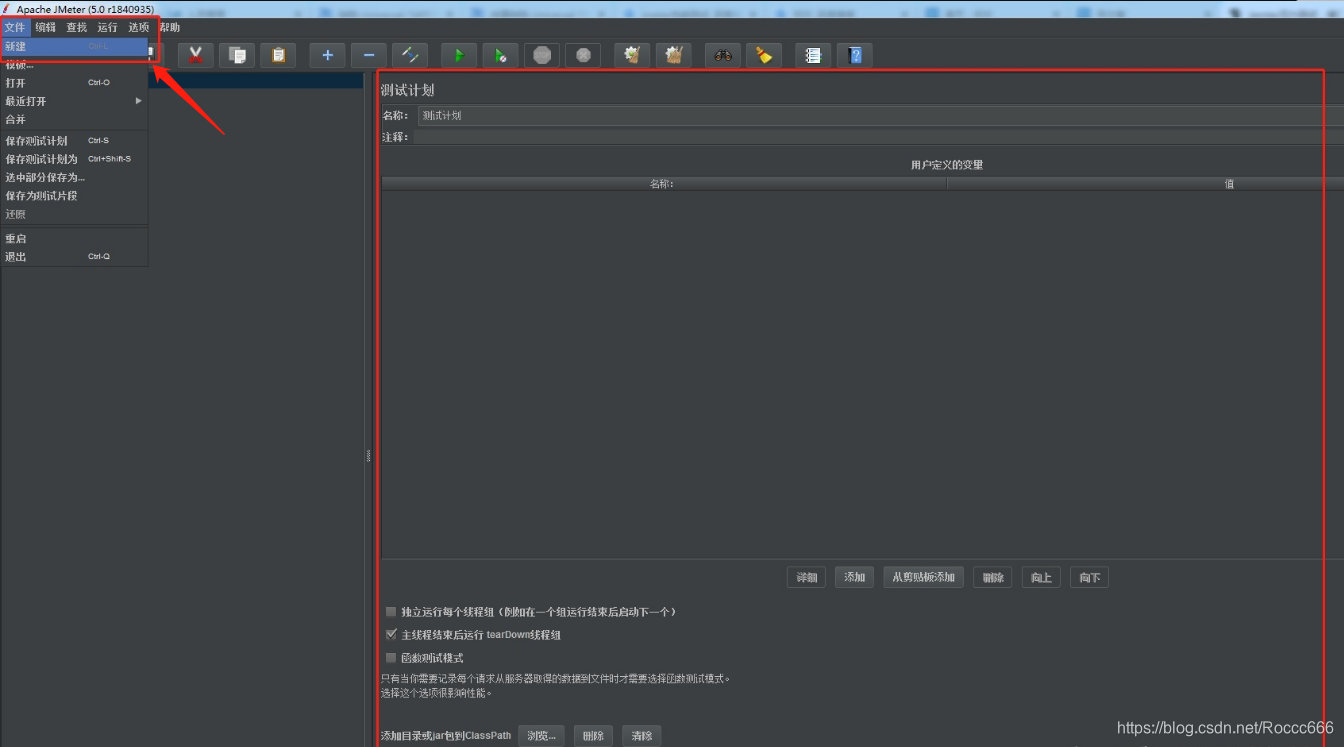Screen dimensions: 1344x747
Task: Open the 运行 menu
Action: click(107, 27)
